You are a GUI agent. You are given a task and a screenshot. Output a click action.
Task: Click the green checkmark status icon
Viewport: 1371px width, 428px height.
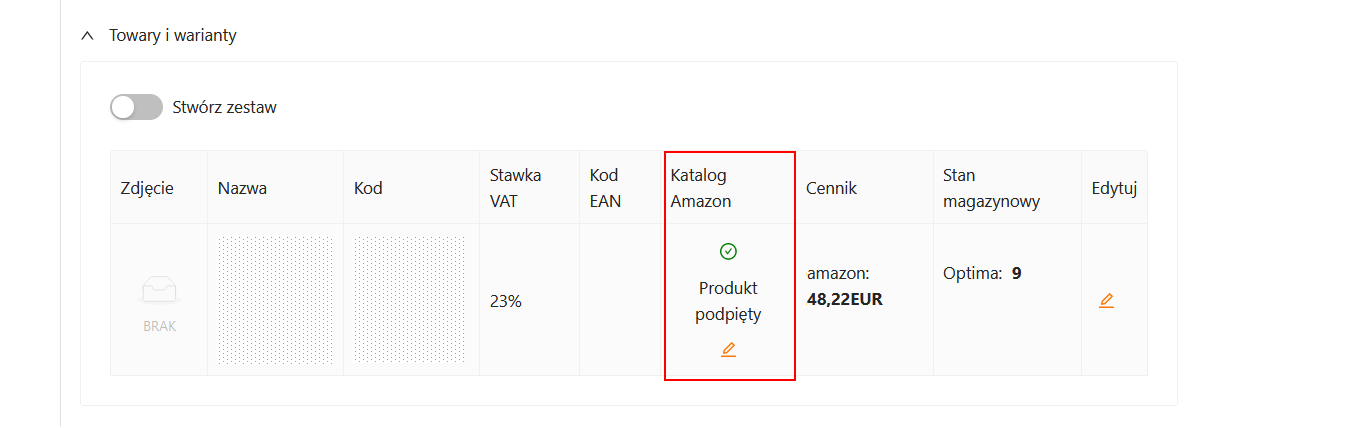[728, 251]
